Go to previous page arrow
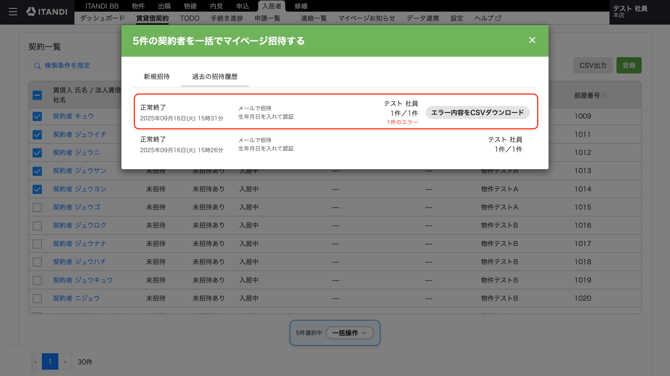Viewport: 670px width, 376px height. point(35,362)
